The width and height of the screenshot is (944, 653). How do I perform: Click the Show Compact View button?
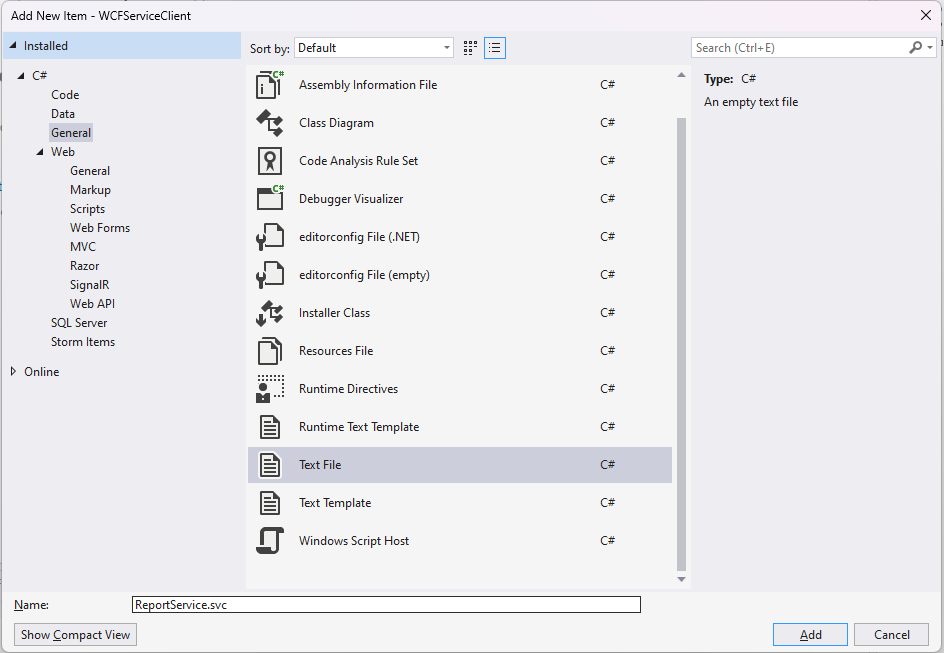pyautogui.click(x=76, y=635)
